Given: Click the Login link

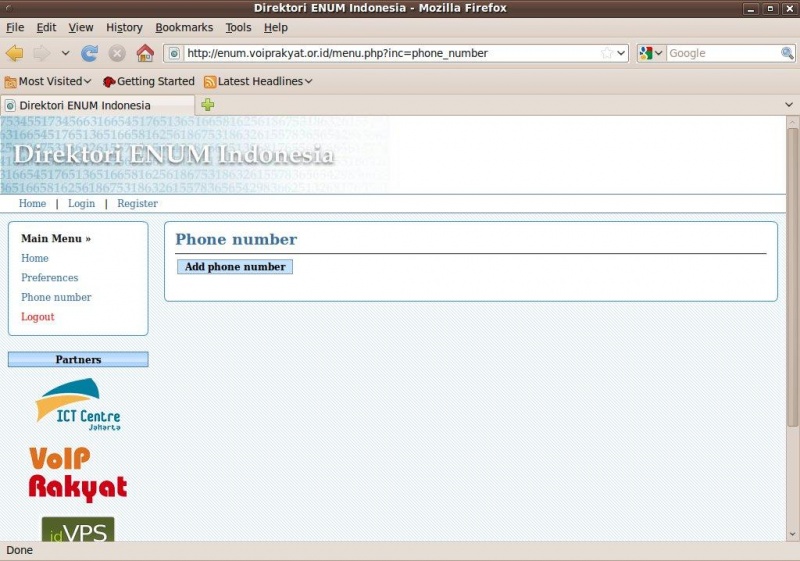Looking at the screenshot, I should coord(81,203).
